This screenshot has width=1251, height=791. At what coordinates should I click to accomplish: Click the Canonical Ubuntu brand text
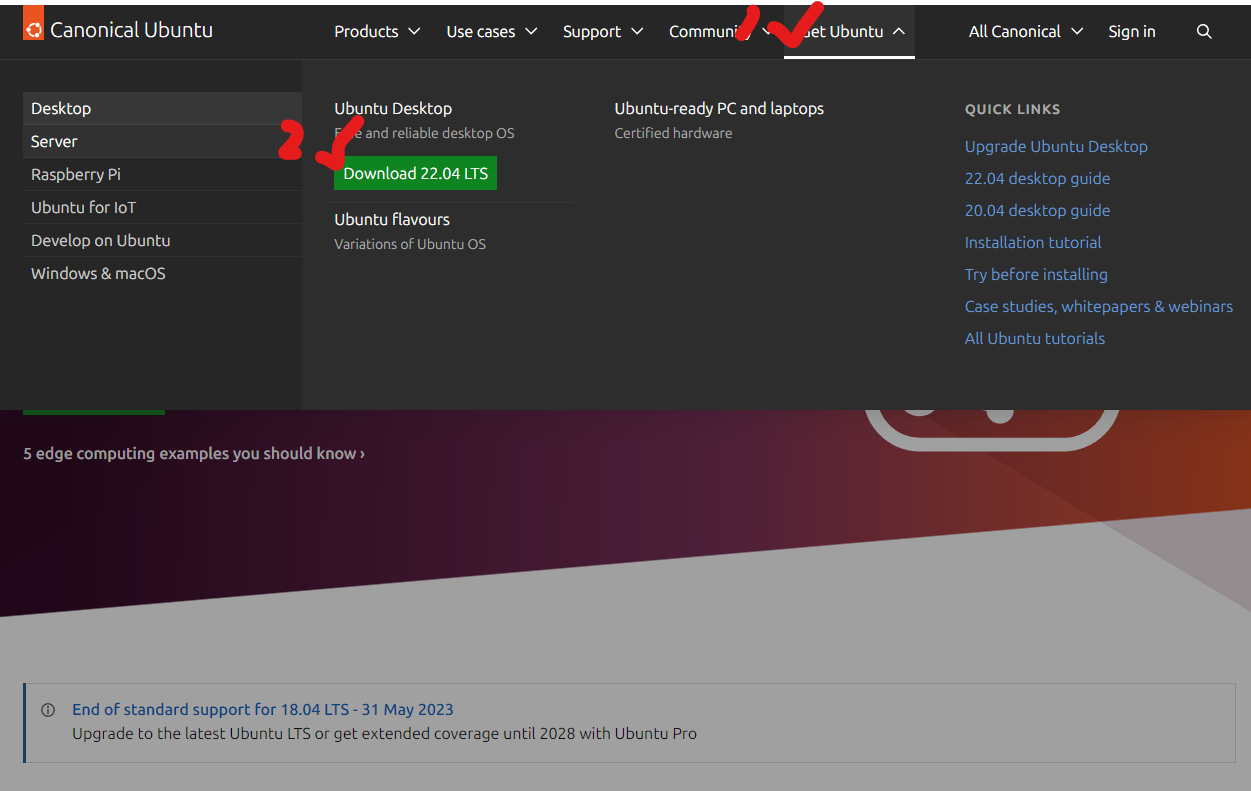coord(131,30)
